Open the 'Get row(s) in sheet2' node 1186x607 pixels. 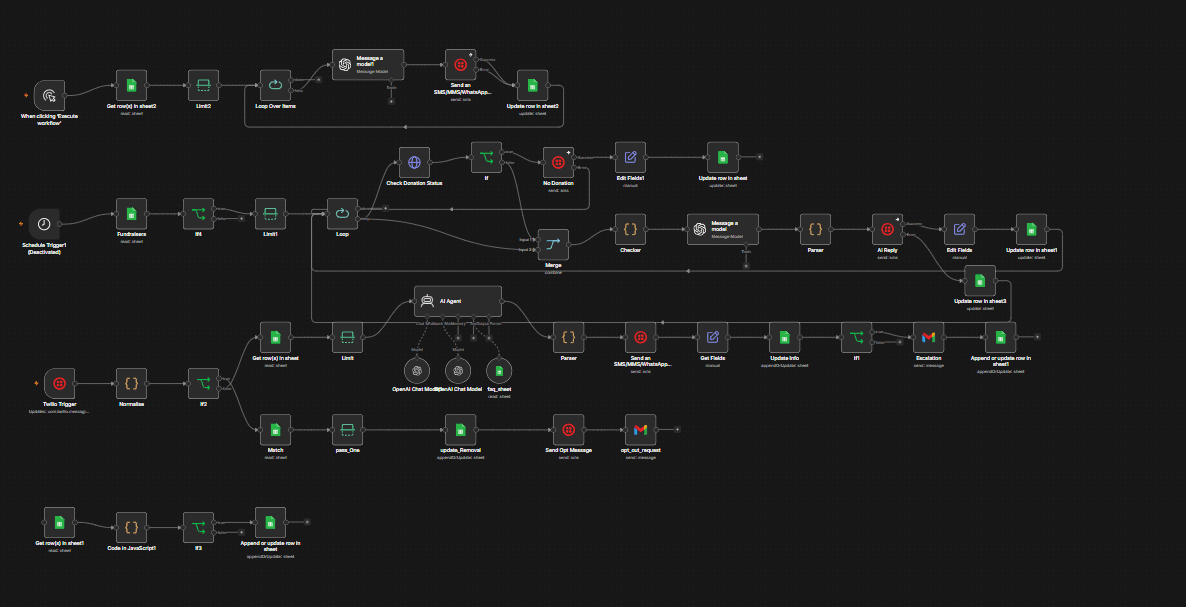tap(131, 85)
